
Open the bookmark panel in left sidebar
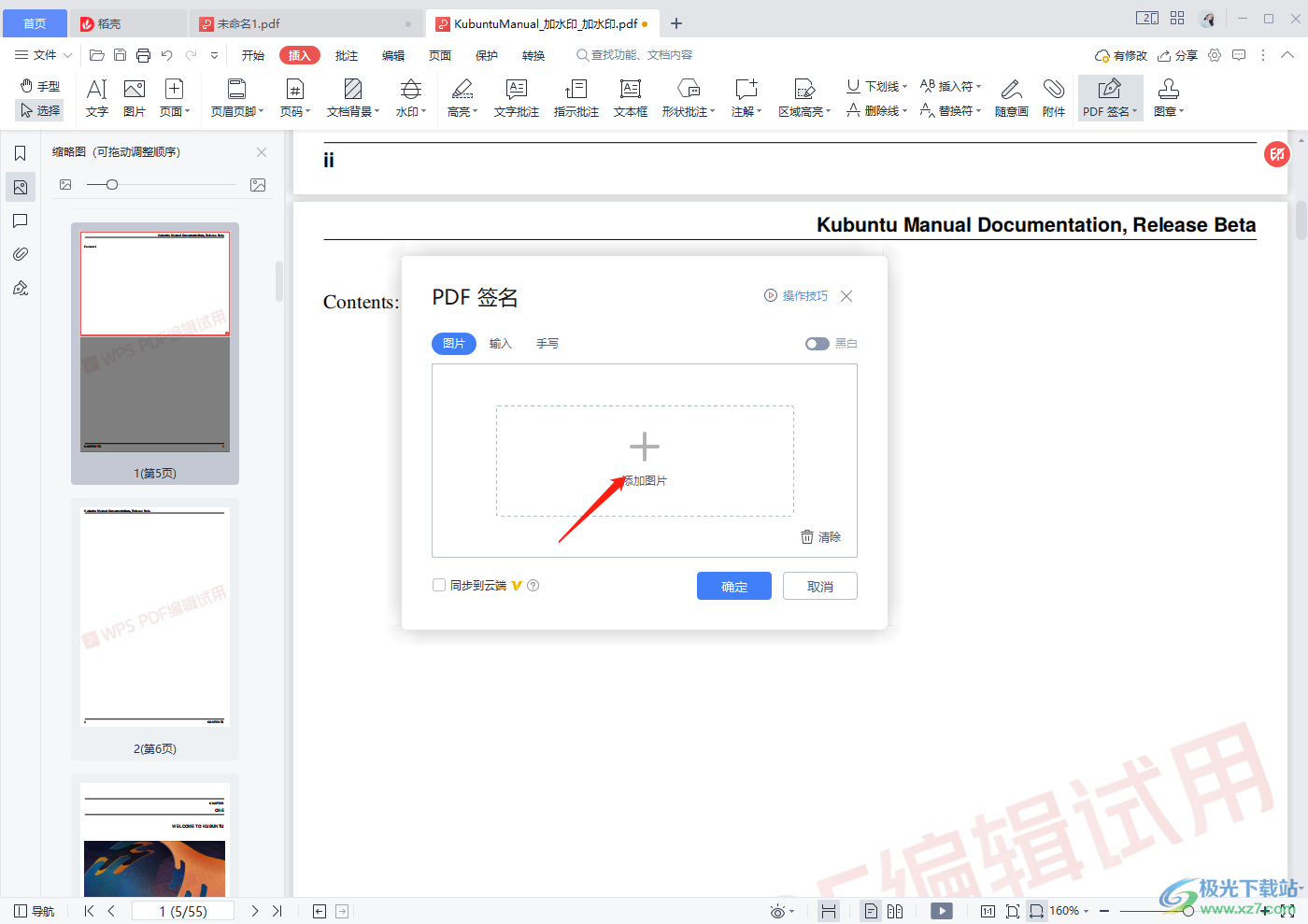pos(21,153)
